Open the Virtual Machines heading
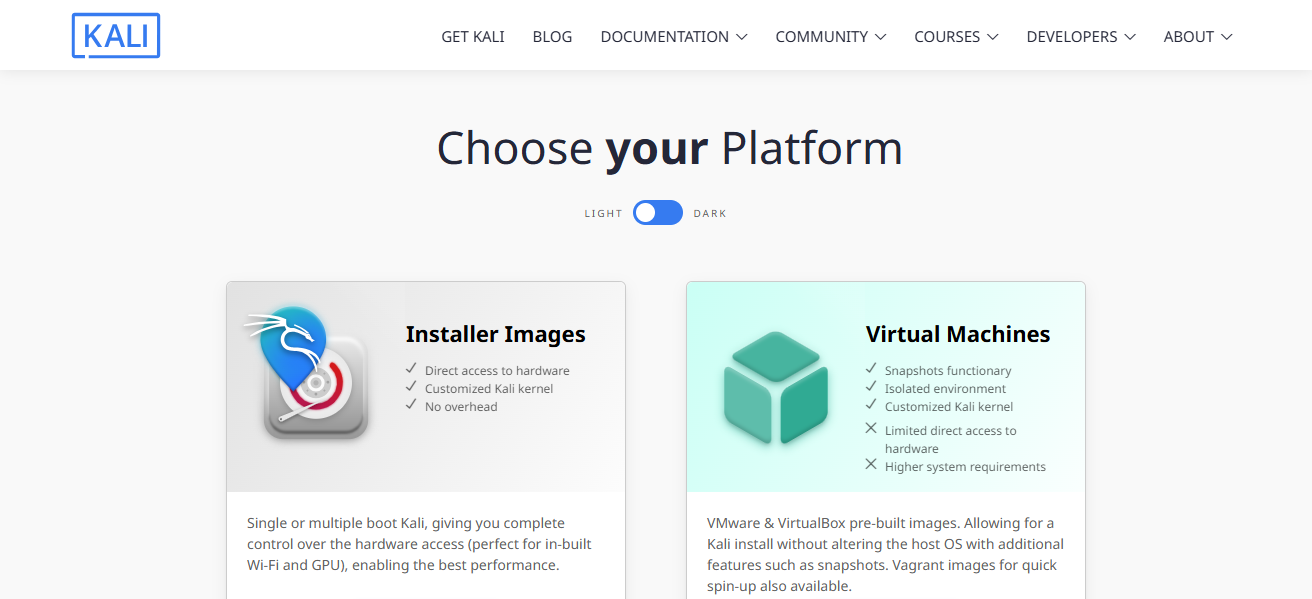This screenshot has height=599, width=1312. (x=958, y=334)
